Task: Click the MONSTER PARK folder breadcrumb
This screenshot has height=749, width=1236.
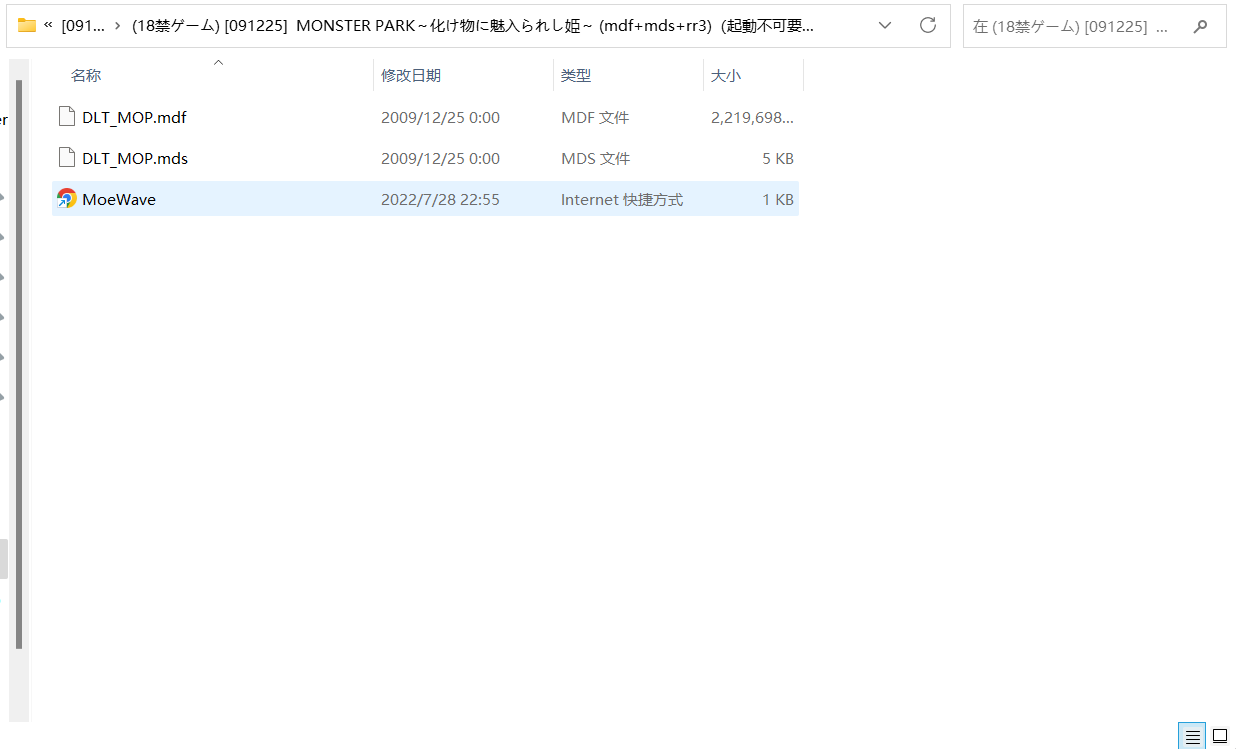Action: click(470, 26)
